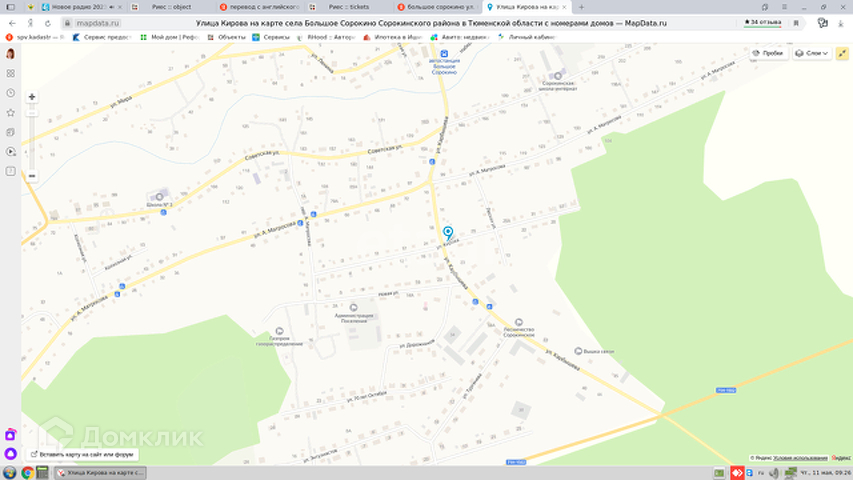This screenshot has width=853, height=480.
Task: Open profile avatar in sidebar
Action: coord(10,54)
